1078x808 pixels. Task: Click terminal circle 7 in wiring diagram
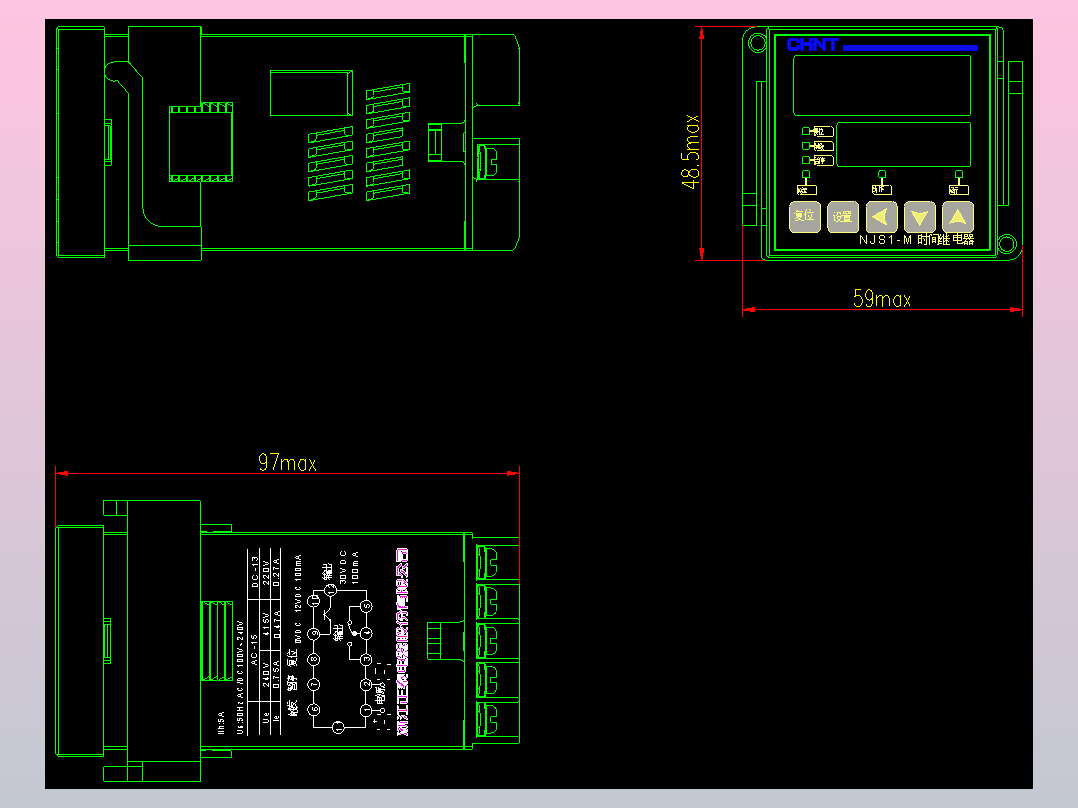point(314,684)
